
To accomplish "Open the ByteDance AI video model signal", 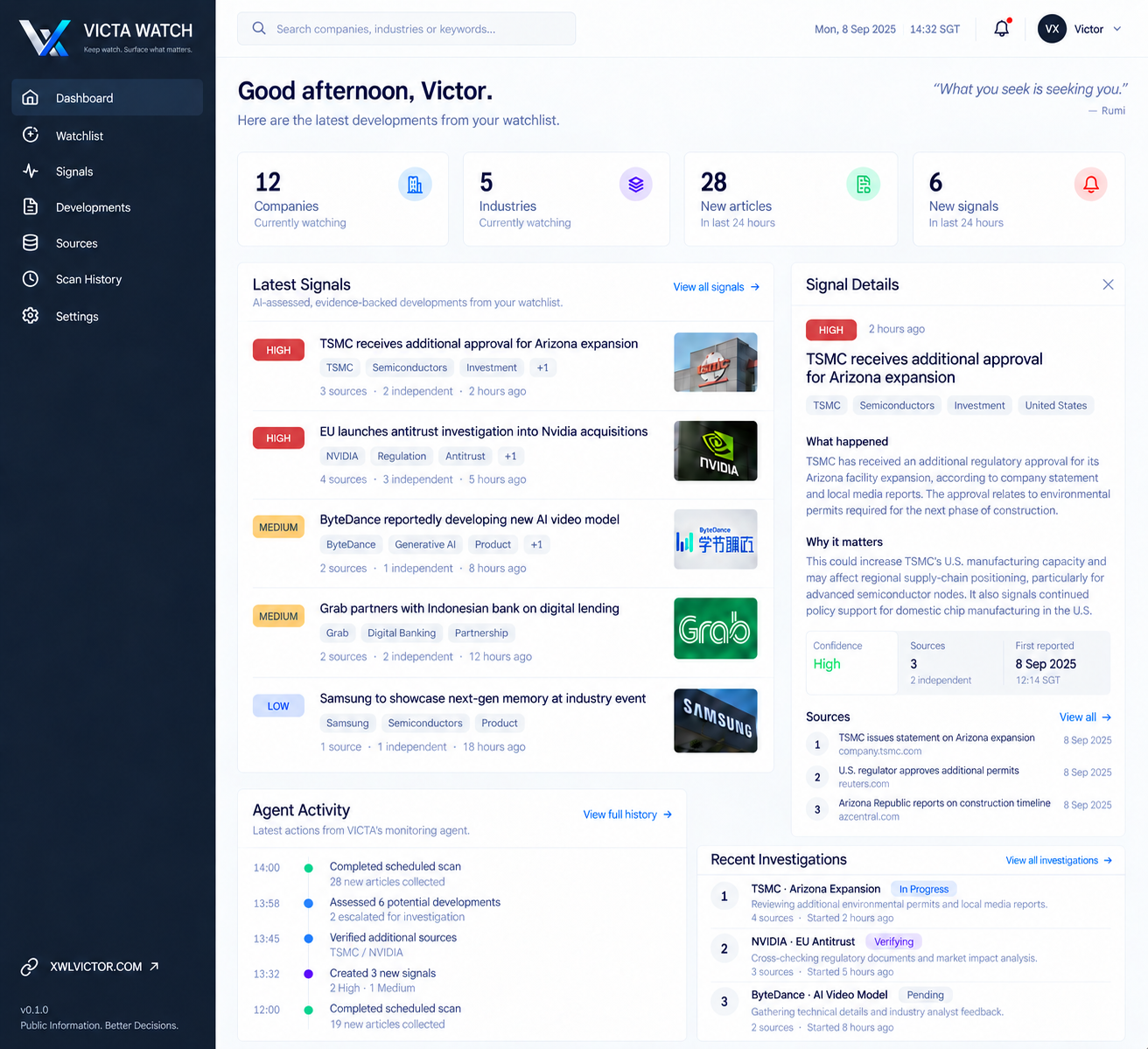I will [469, 520].
